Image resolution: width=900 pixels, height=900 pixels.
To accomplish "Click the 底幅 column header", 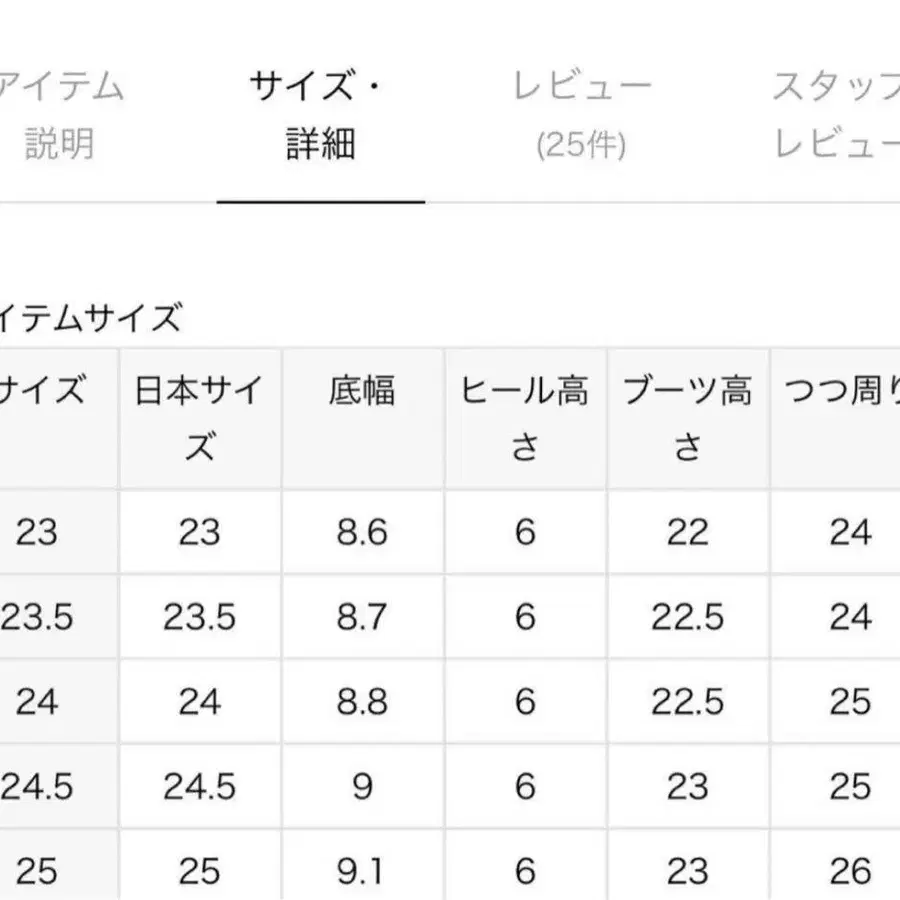I will pos(362,390).
